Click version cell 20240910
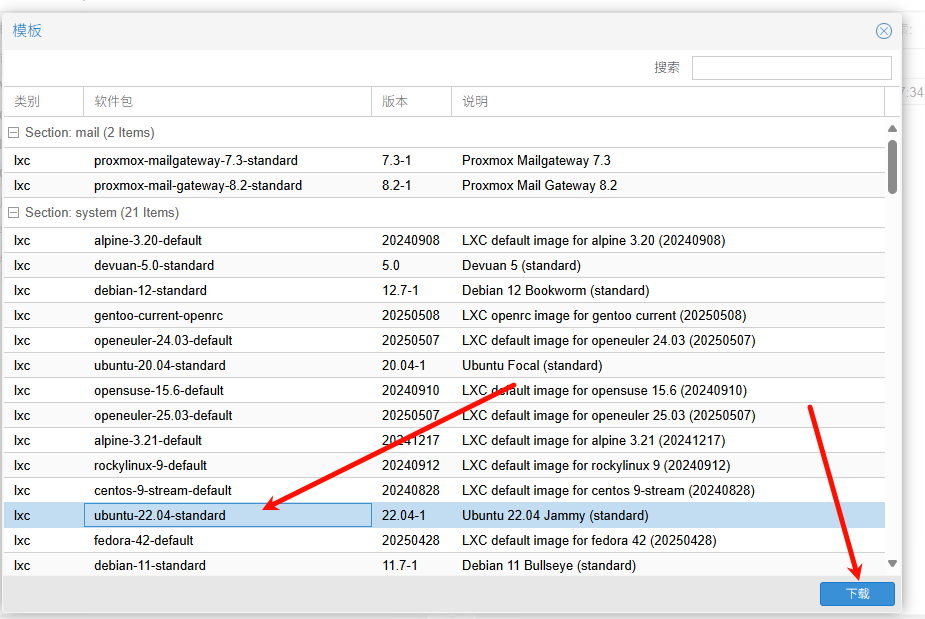The image size is (925, 619). tap(411, 391)
